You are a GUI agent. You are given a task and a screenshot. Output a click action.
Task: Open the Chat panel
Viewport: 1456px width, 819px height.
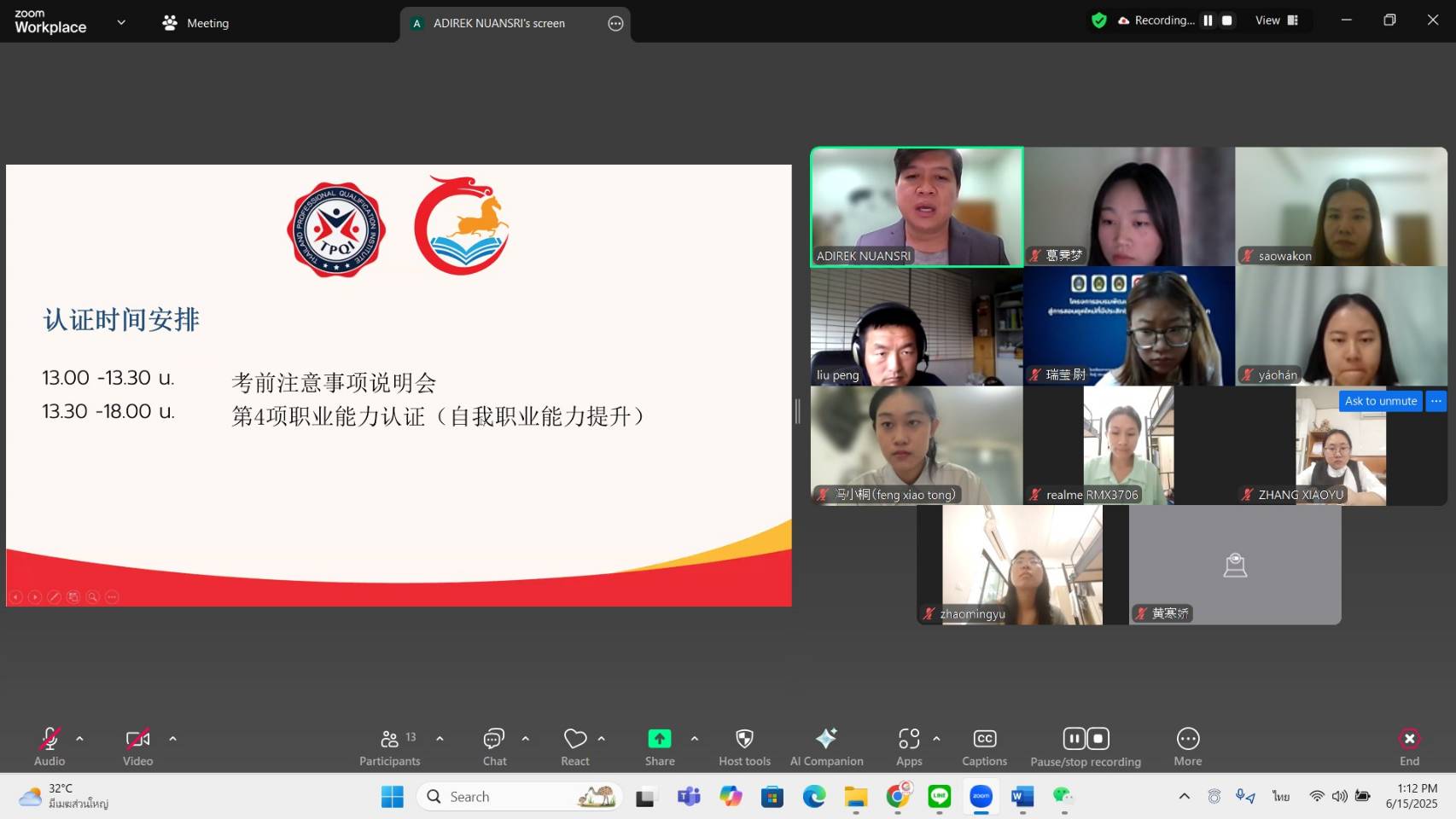494,746
